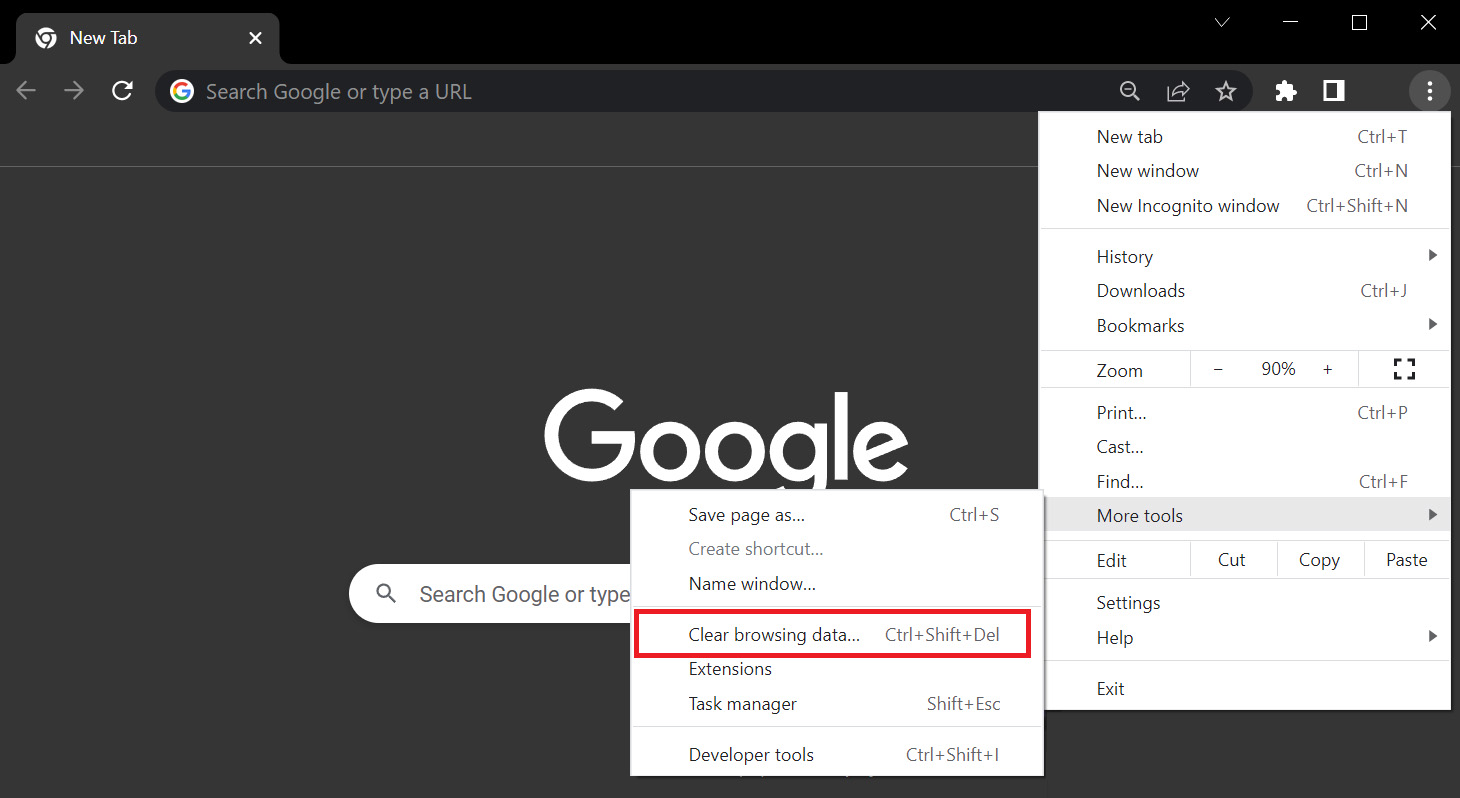Increase zoom with the plus control
The height and width of the screenshot is (798, 1460).
point(1327,369)
